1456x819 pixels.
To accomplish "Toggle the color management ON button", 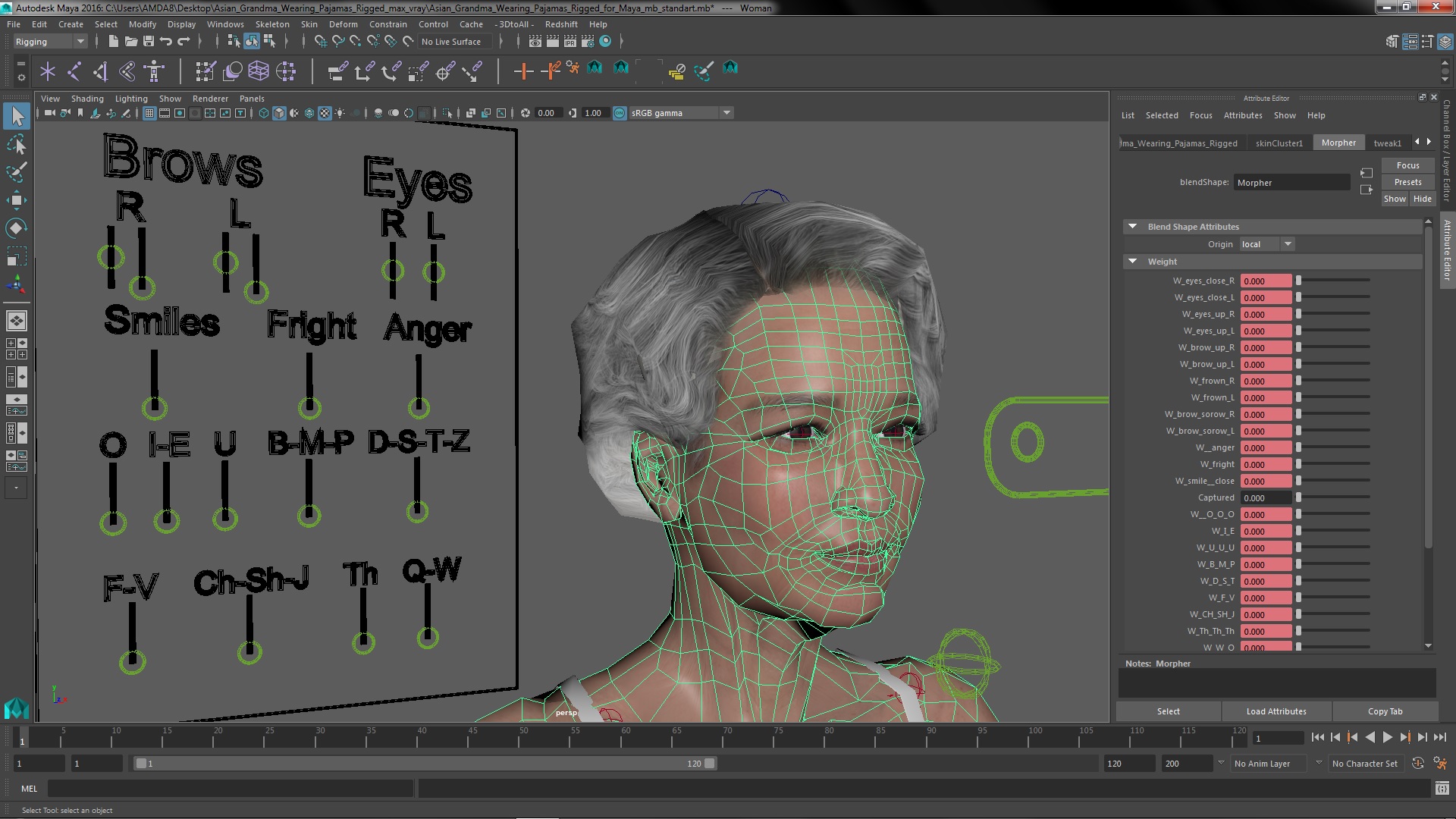I will [x=620, y=113].
